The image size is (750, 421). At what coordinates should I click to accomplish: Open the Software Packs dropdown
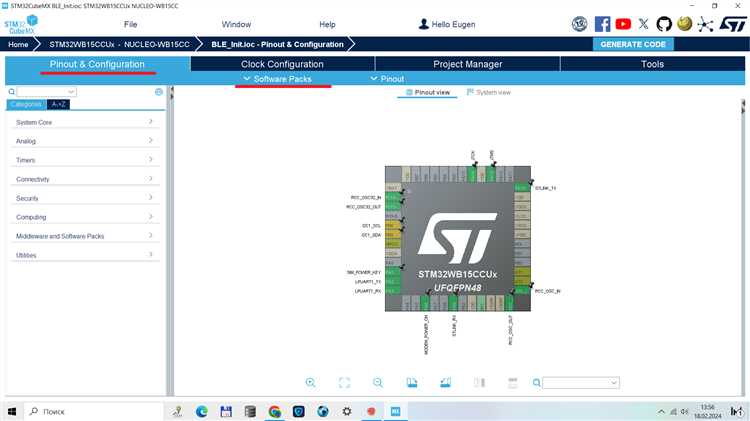pos(277,79)
